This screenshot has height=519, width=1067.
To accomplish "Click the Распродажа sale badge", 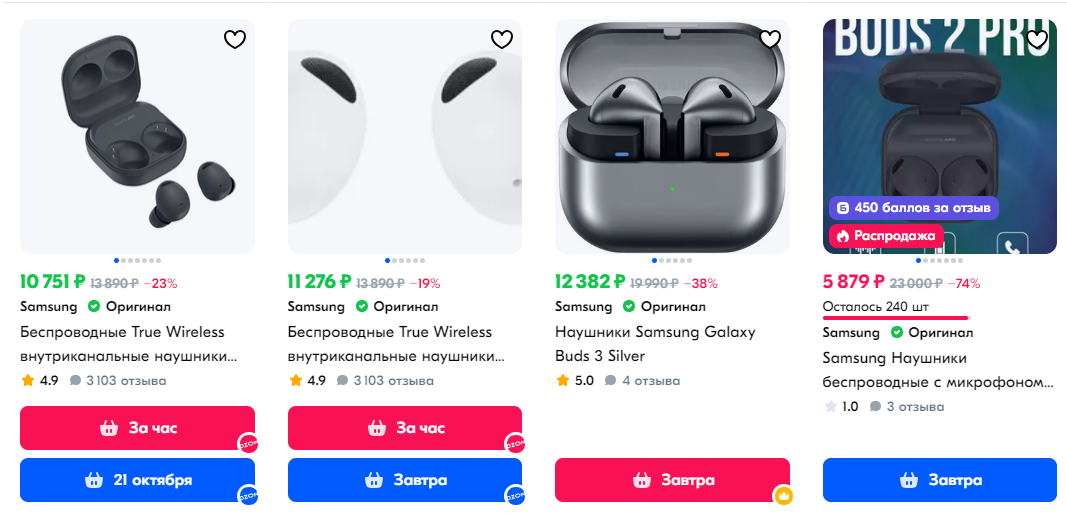I will [x=886, y=236].
